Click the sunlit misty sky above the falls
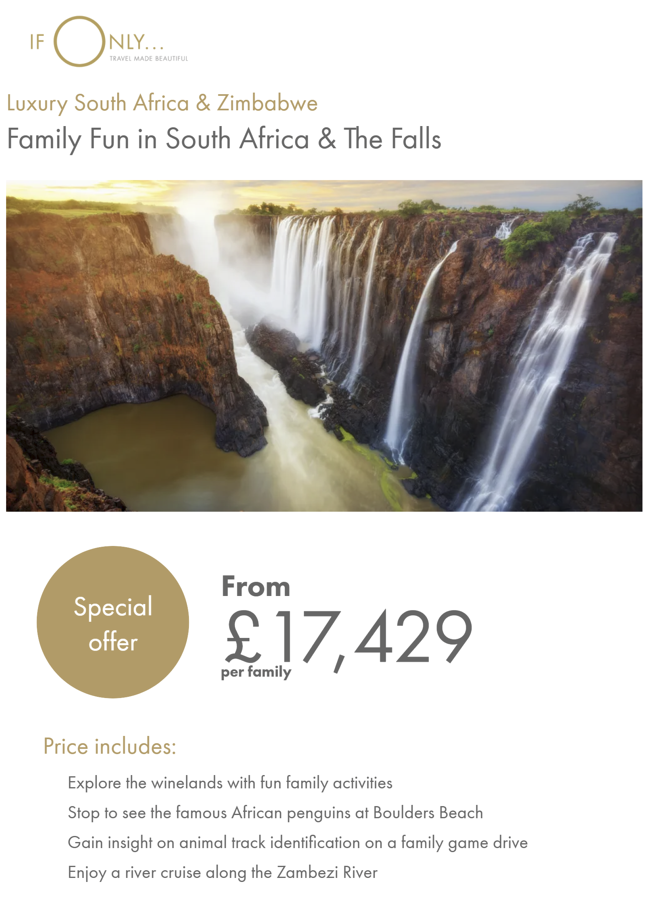The width and height of the screenshot is (647, 904). tap(200, 195)
